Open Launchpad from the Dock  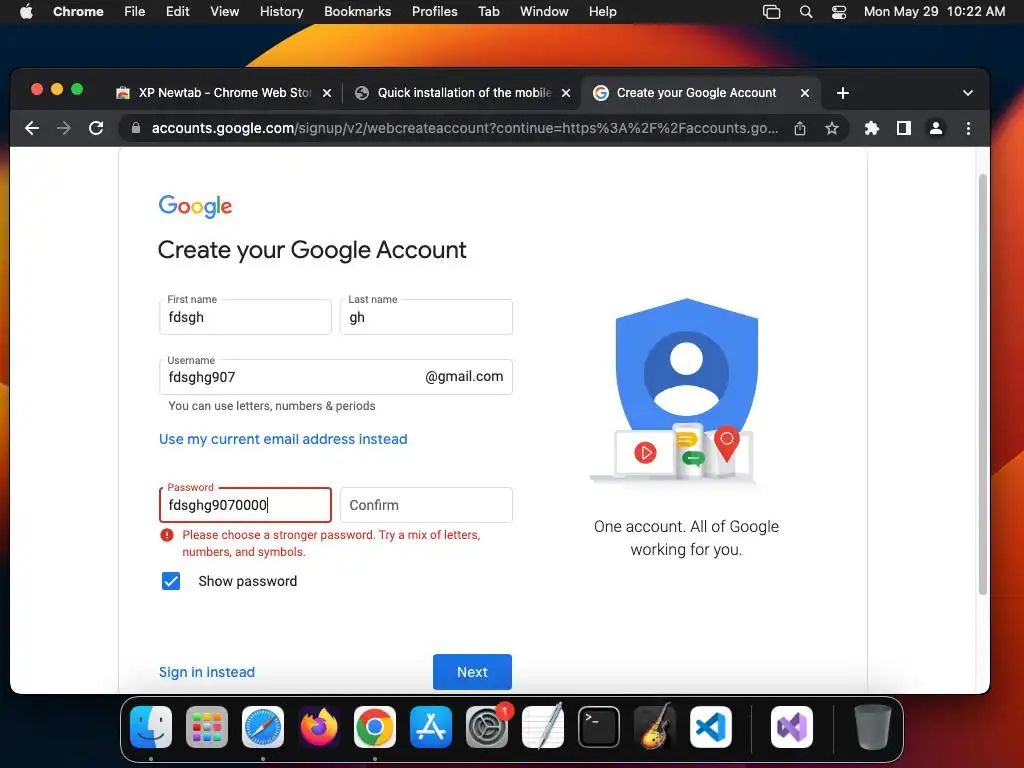207,727
